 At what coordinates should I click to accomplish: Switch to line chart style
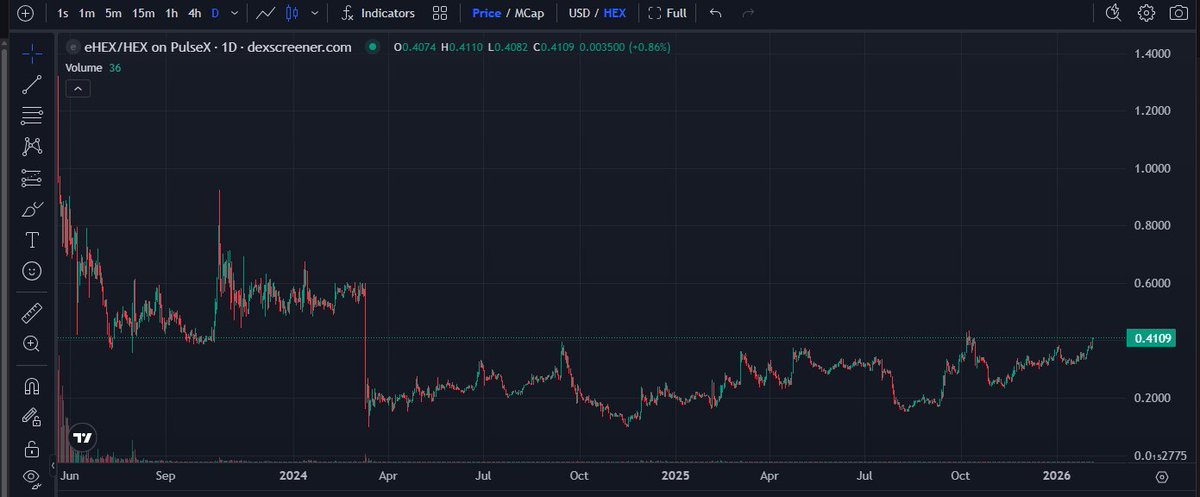pyautogui.click(x=266, y=14)
